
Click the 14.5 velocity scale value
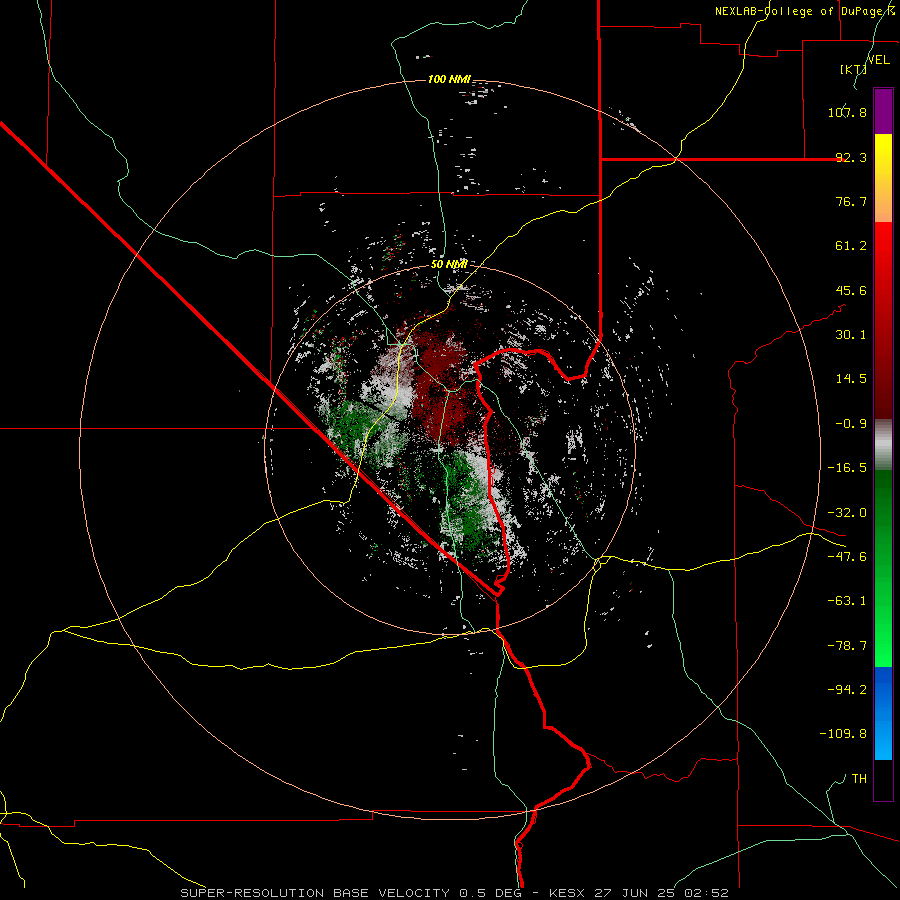point(851,379)
